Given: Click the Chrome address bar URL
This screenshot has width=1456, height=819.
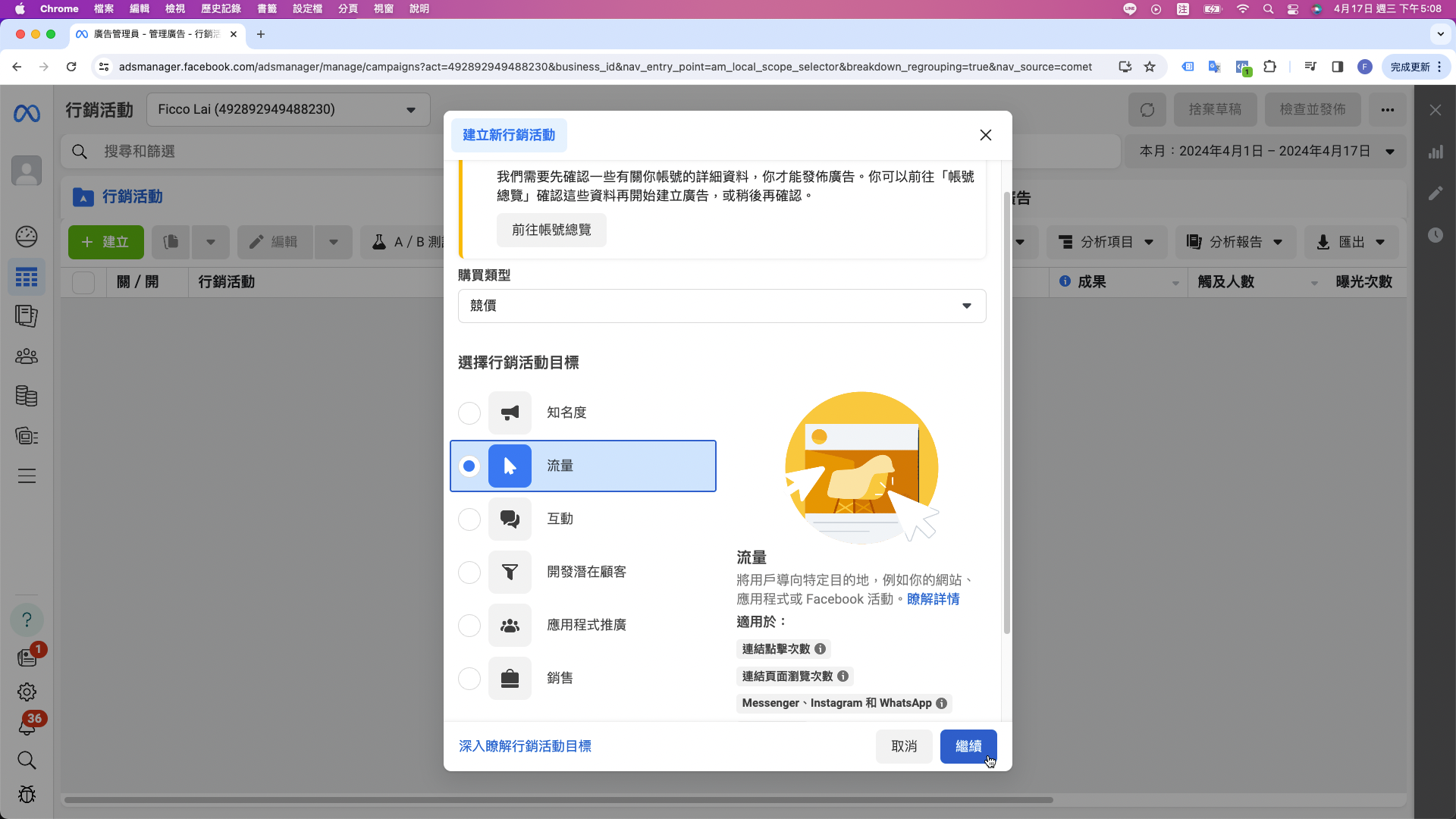Looking at the screenshot, I should [x=605, y=67].
